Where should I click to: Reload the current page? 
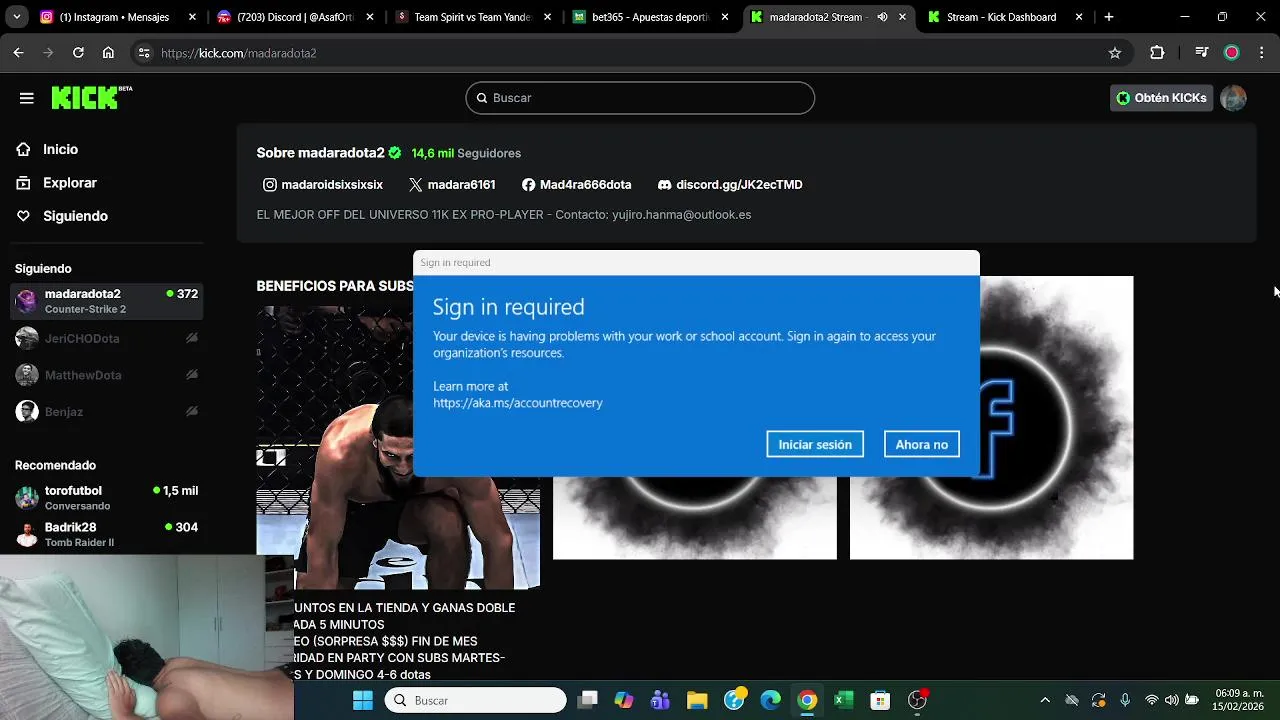(x=78, y=53)
